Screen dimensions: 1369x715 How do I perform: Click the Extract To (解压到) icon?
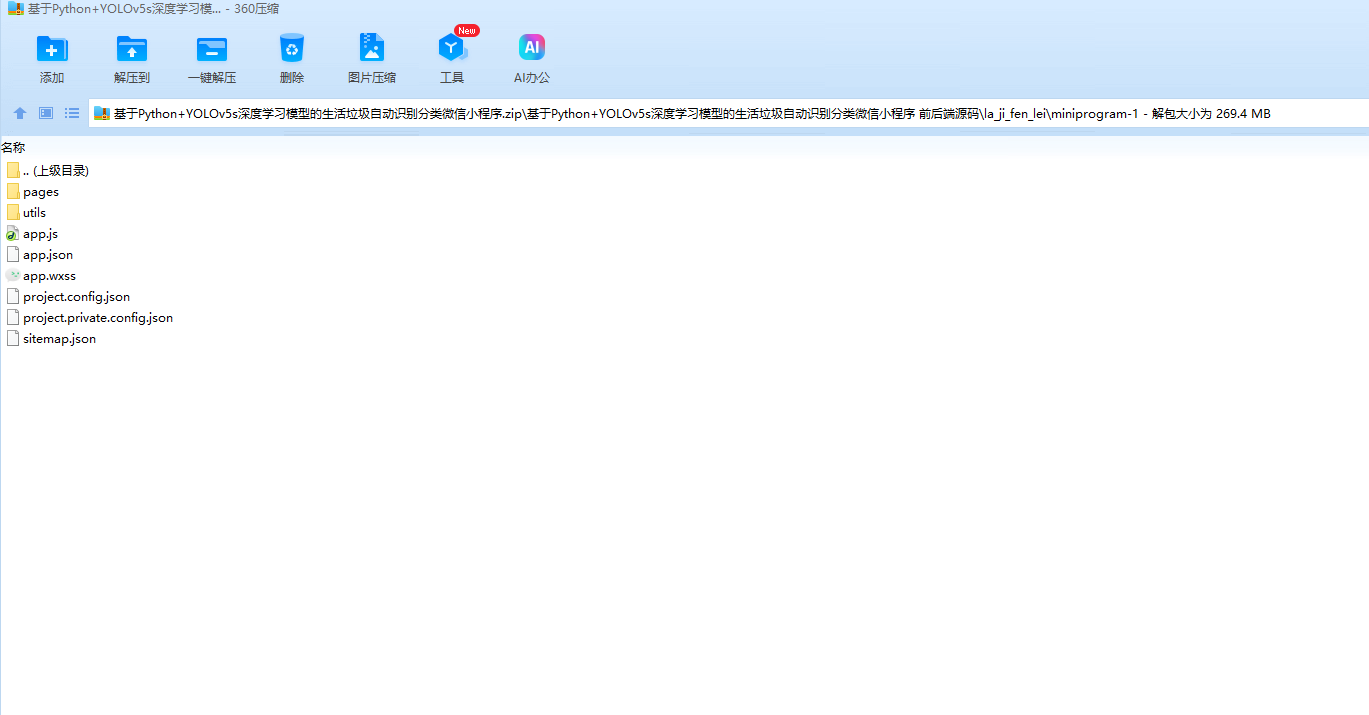coord(132,48)
